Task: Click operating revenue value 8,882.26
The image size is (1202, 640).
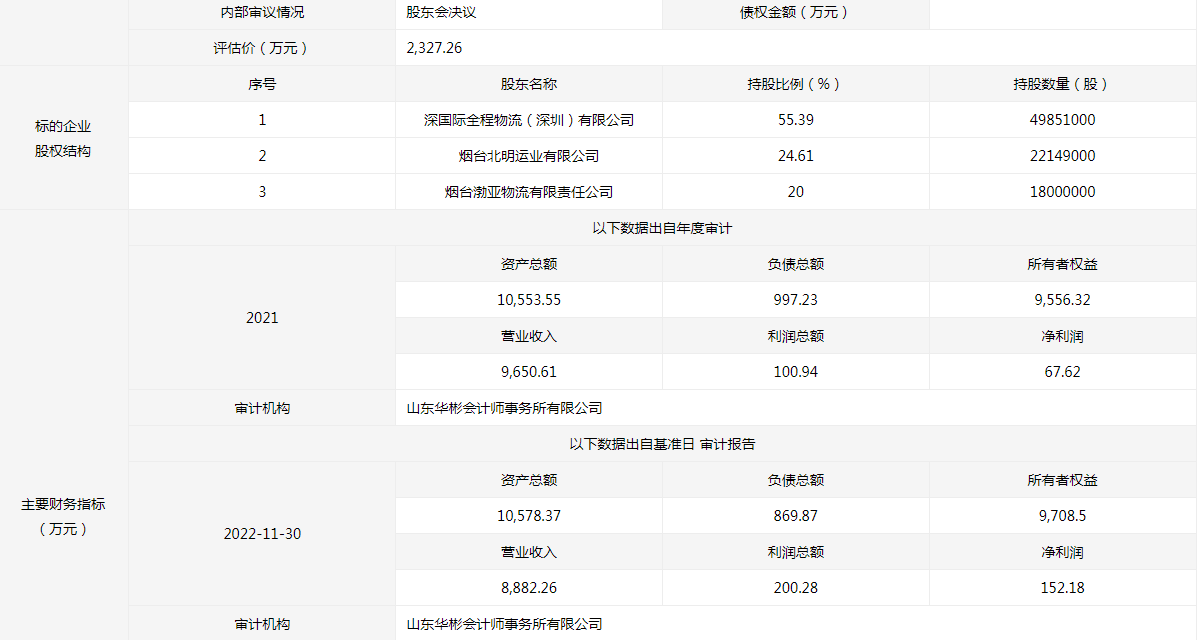Action: point(528,588)
